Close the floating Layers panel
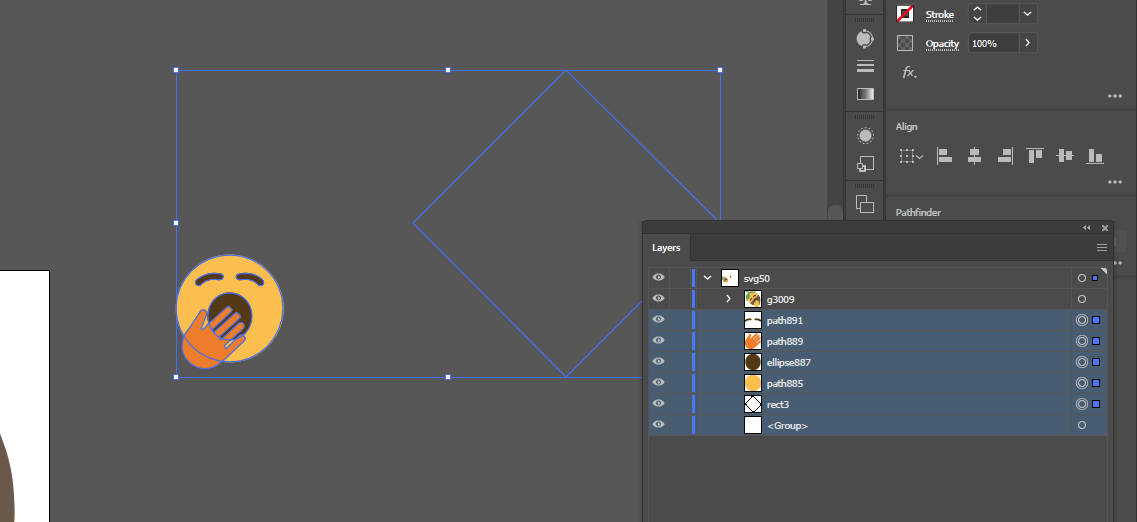This screenshot has height=522, width=1137. click(x=1105, y=228)
